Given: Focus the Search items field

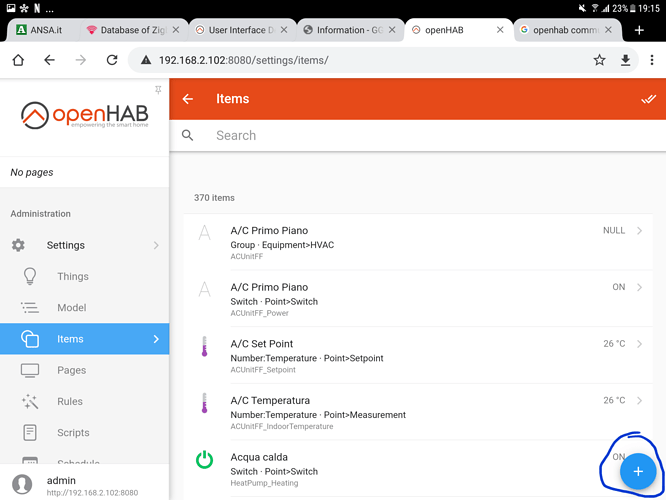Looking at the screenshot, I should click(x=418, y=136).
